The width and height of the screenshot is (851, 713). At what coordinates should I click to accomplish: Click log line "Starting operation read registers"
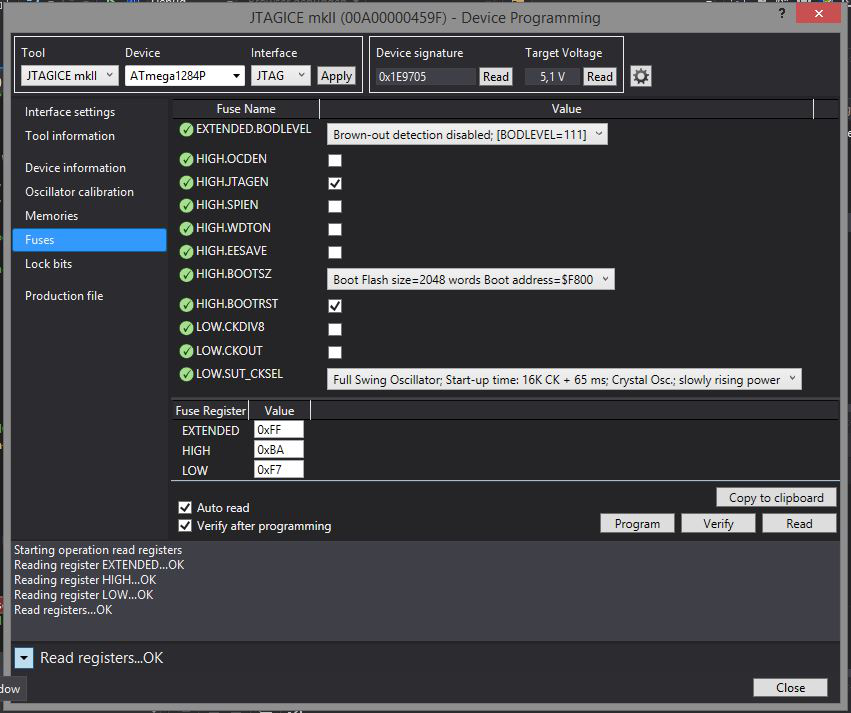[x=98, y=550]
